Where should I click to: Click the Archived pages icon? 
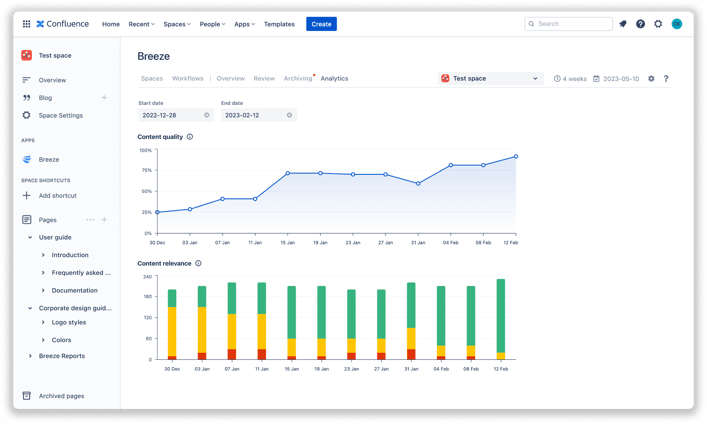(27, 396)
